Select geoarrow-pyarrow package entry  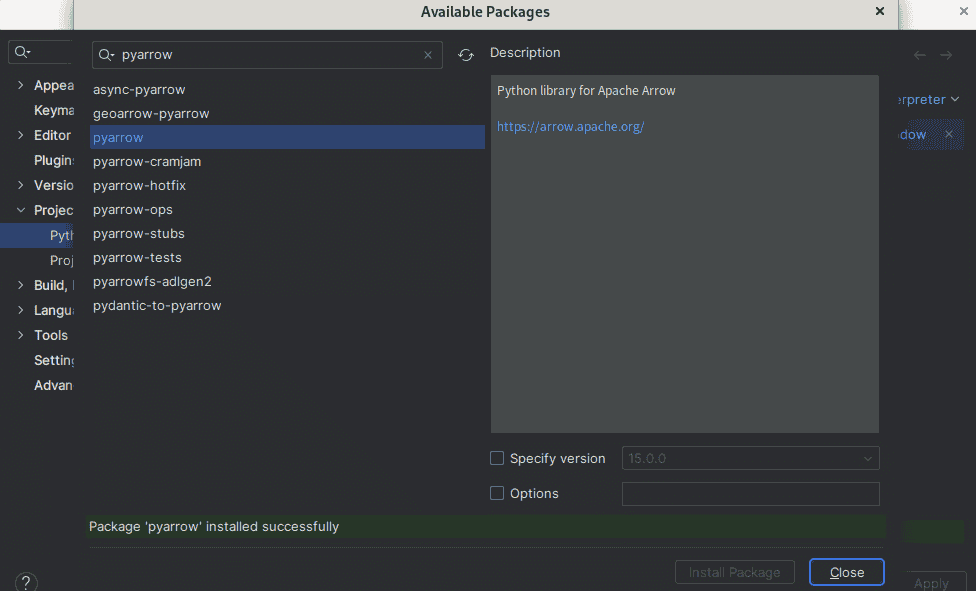point(151,113)
